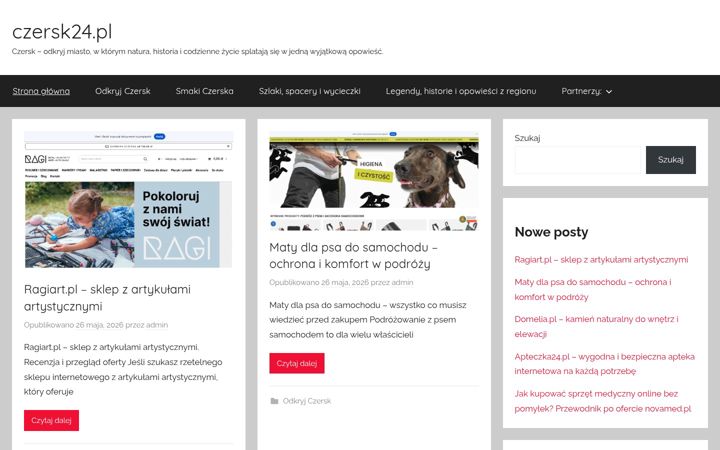The height and width of the screenshot is (450, 720).
Task: Open sidebar link Domelia.pl – kamień naturalny
Action: coord(596,326)
